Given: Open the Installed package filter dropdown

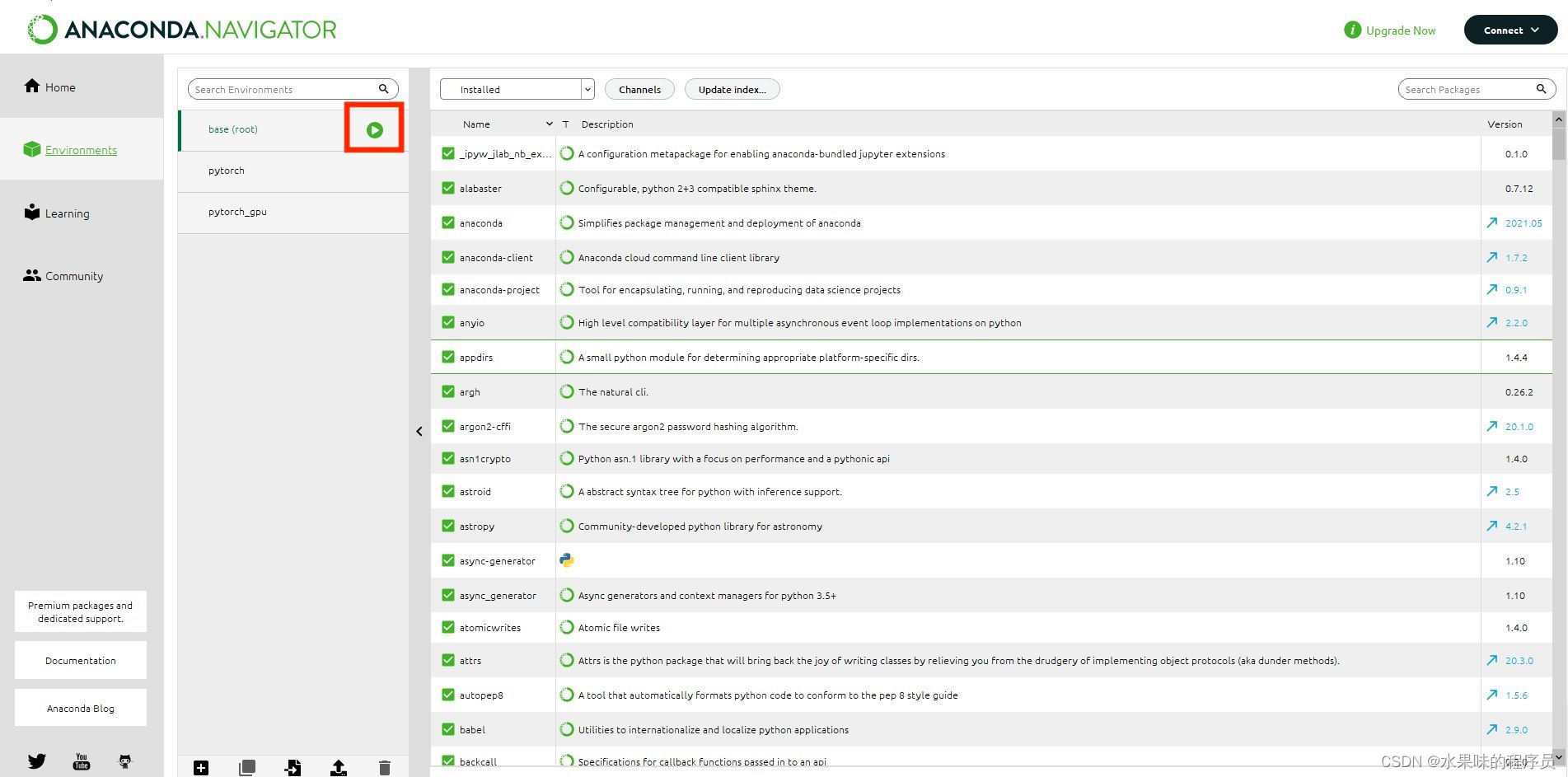Looking at the screenshot, I should (517, 89).
